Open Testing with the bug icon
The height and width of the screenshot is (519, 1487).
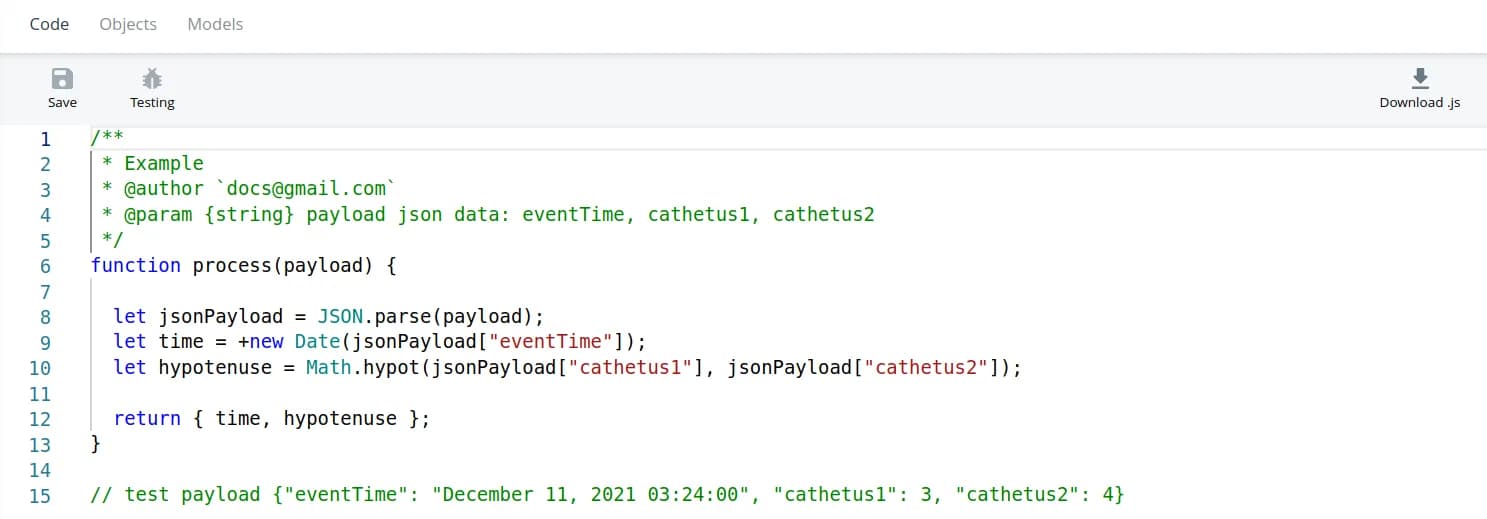click(152, 79)
